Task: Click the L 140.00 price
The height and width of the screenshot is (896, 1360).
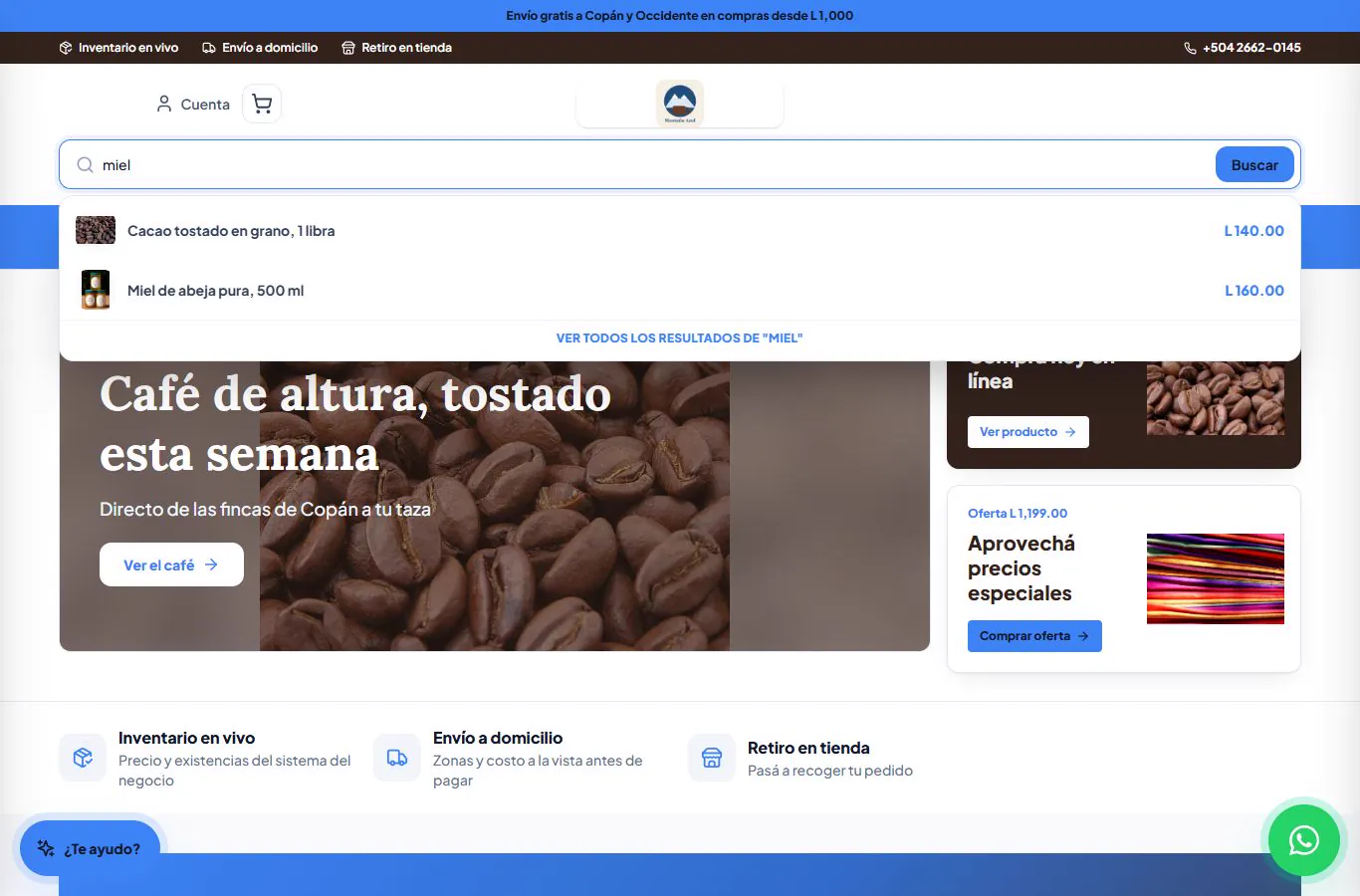Action: (1254, 231)
